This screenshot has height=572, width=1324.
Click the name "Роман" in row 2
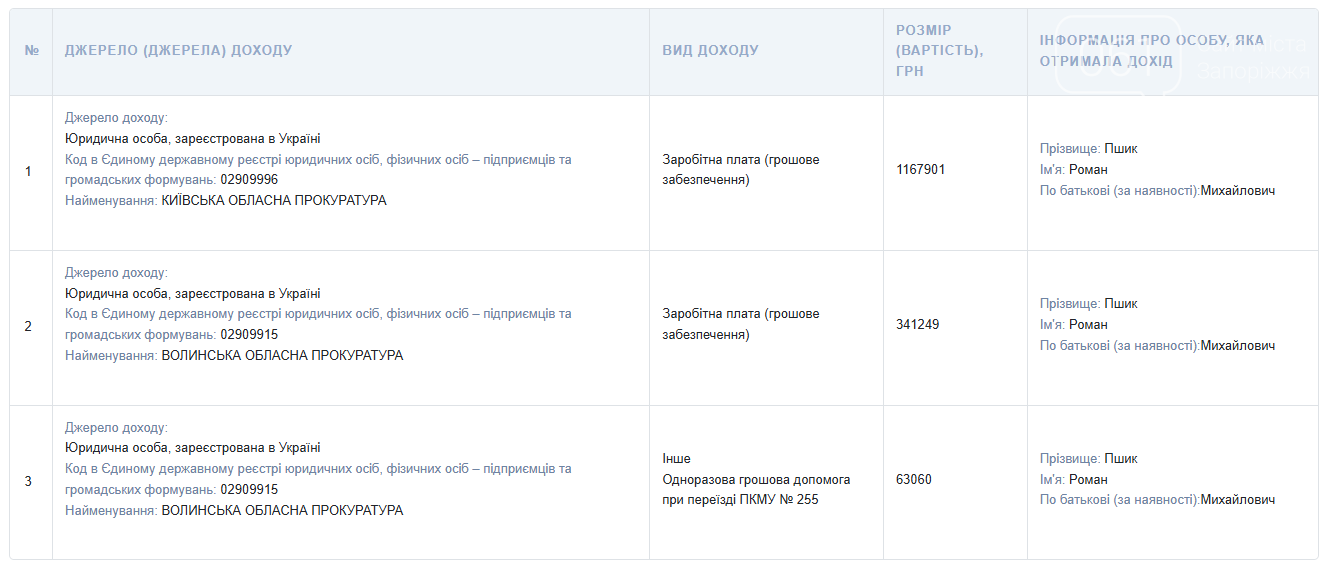point(1088,325)
